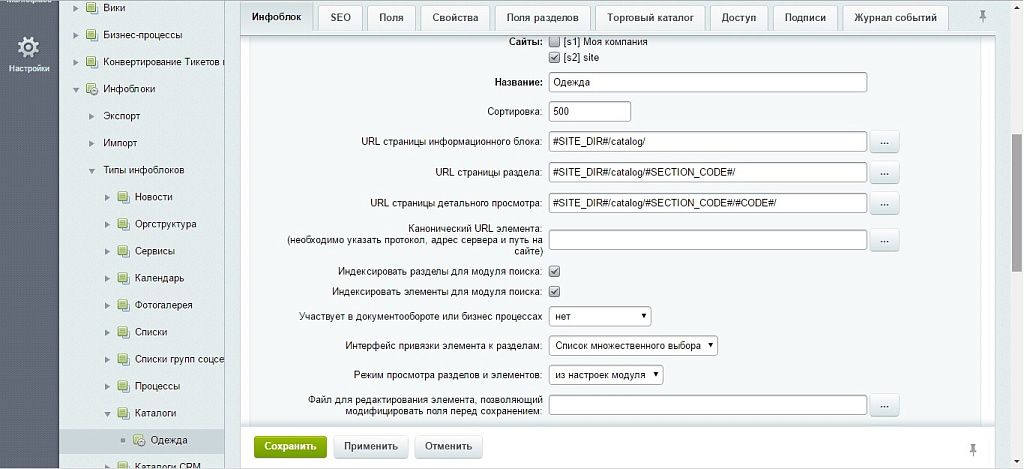Click the pin icon in the bottom bar
Viewport: 1024px width, 469px height.
pyautogui.click(x=973, y=448)
